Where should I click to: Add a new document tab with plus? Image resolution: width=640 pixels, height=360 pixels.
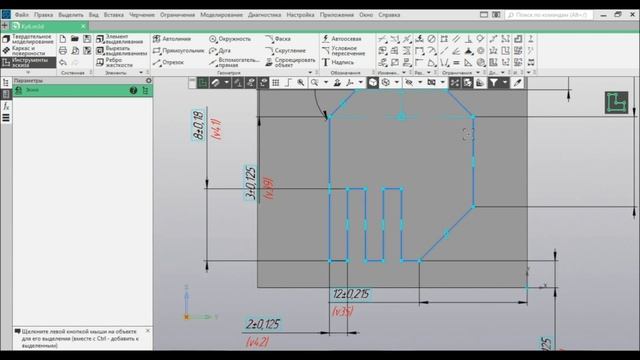coord(4,26)
